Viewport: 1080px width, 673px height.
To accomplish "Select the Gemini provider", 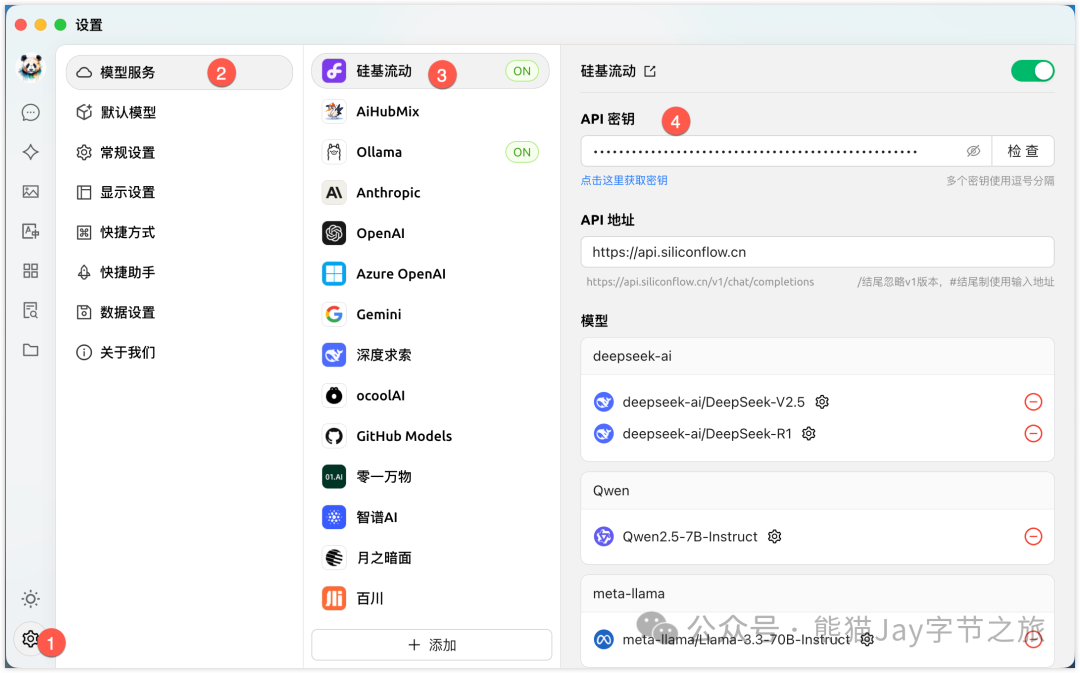I will [x=430, y=314].
